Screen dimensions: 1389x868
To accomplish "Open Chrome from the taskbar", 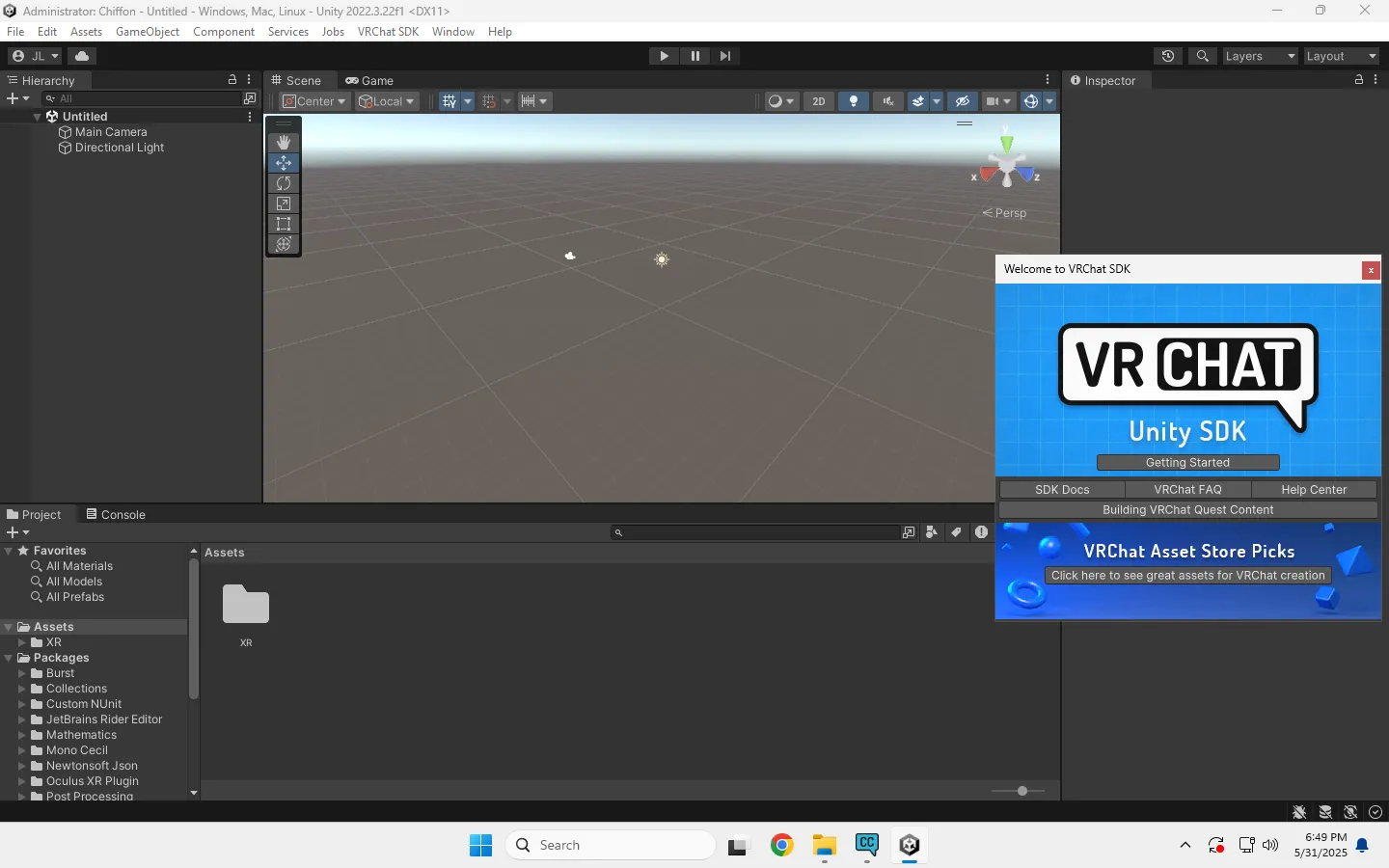I will point(782,846).
